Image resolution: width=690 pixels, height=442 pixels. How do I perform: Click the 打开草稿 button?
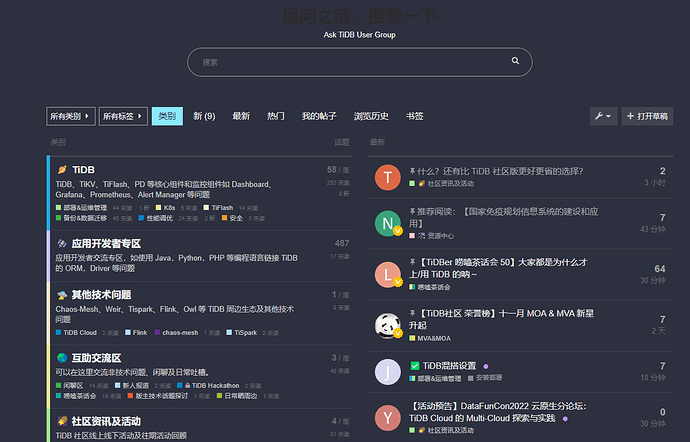click(x=647, y=116)
